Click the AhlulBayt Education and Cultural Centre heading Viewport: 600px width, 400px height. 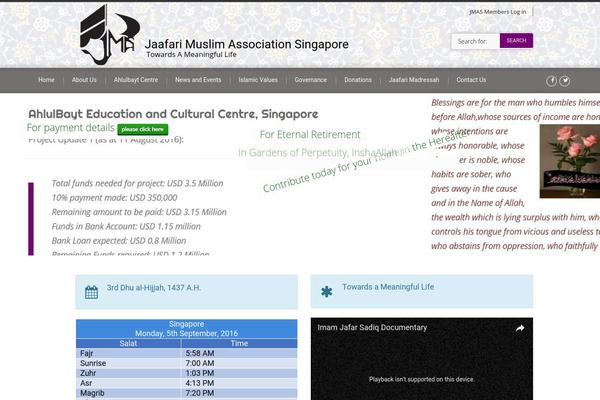coord(173,114)
